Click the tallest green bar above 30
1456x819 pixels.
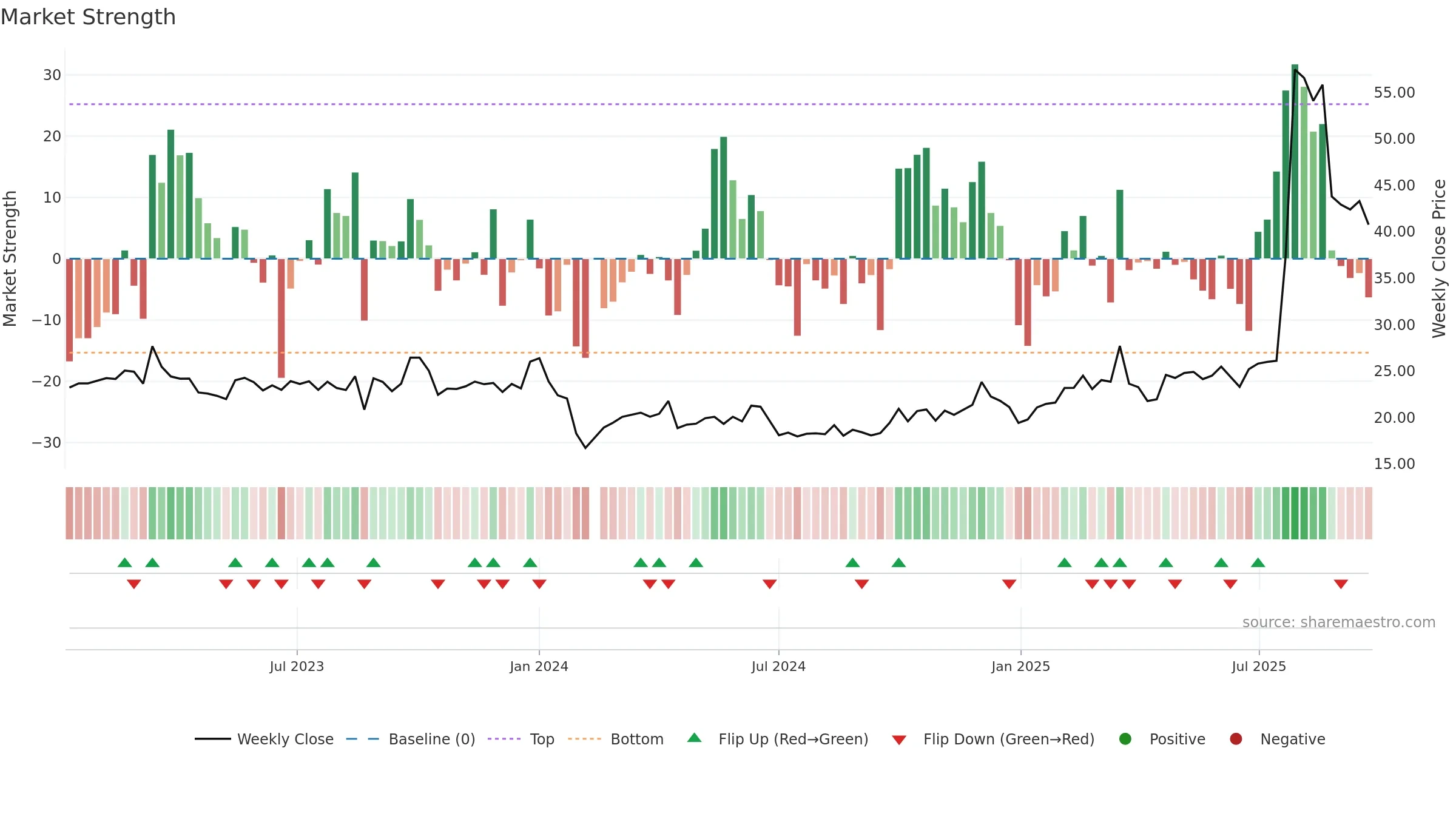pos(1295,161)
